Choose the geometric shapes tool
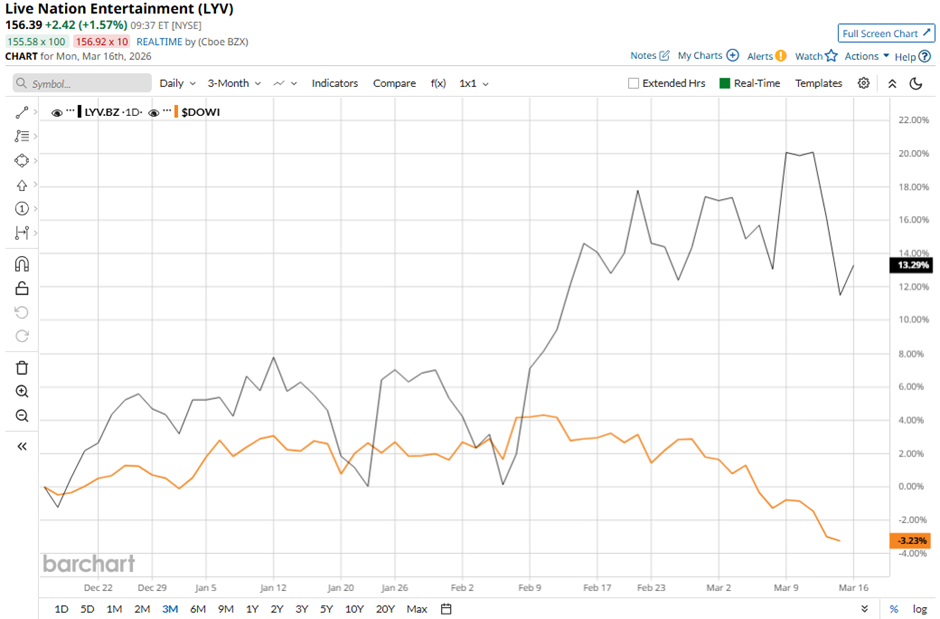Screen dimensions: 940x619 tap(22, 161)
